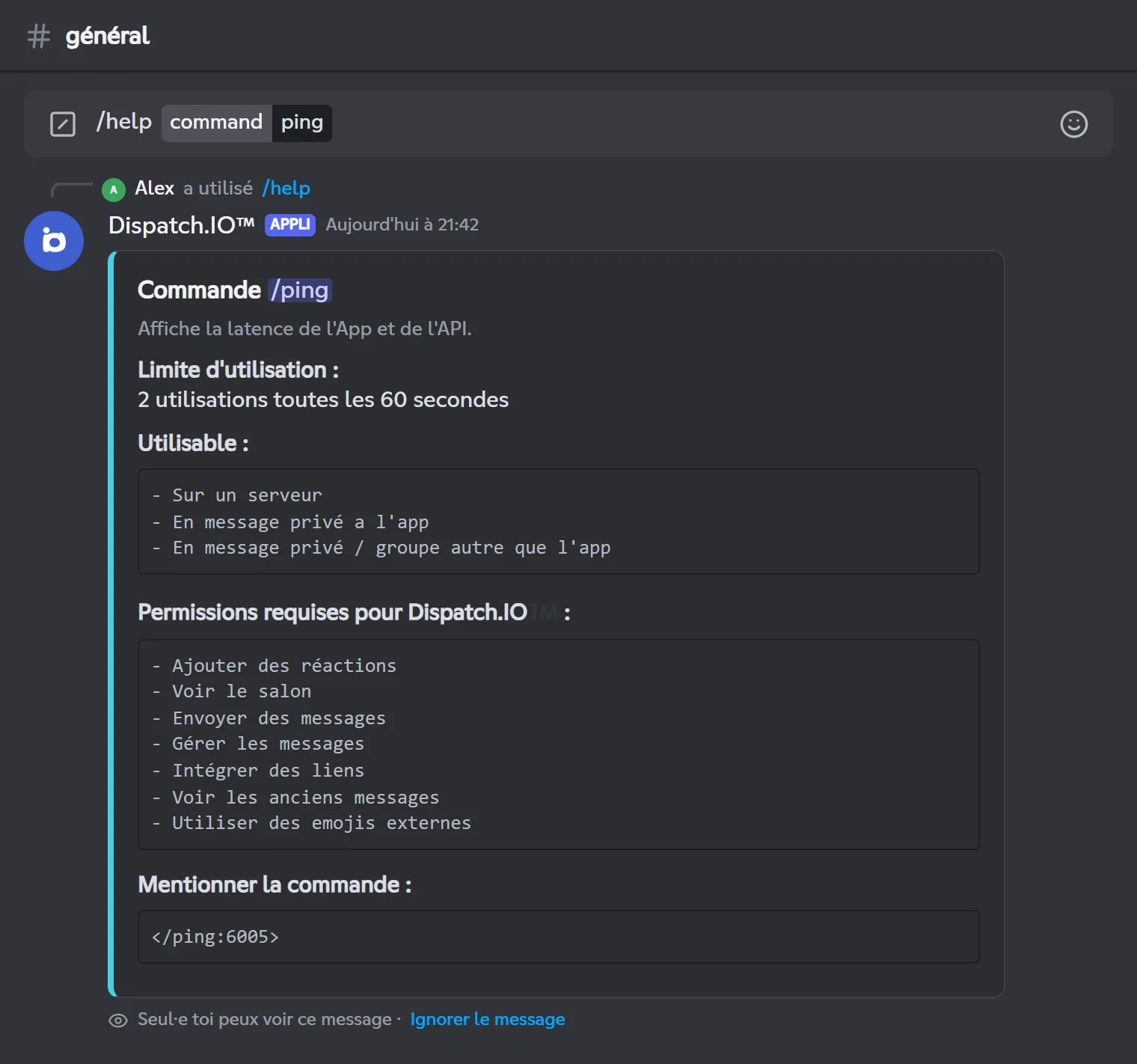Click the channel hash icon beside général
Screen dimensions: 1137x1064
point(39,36)
